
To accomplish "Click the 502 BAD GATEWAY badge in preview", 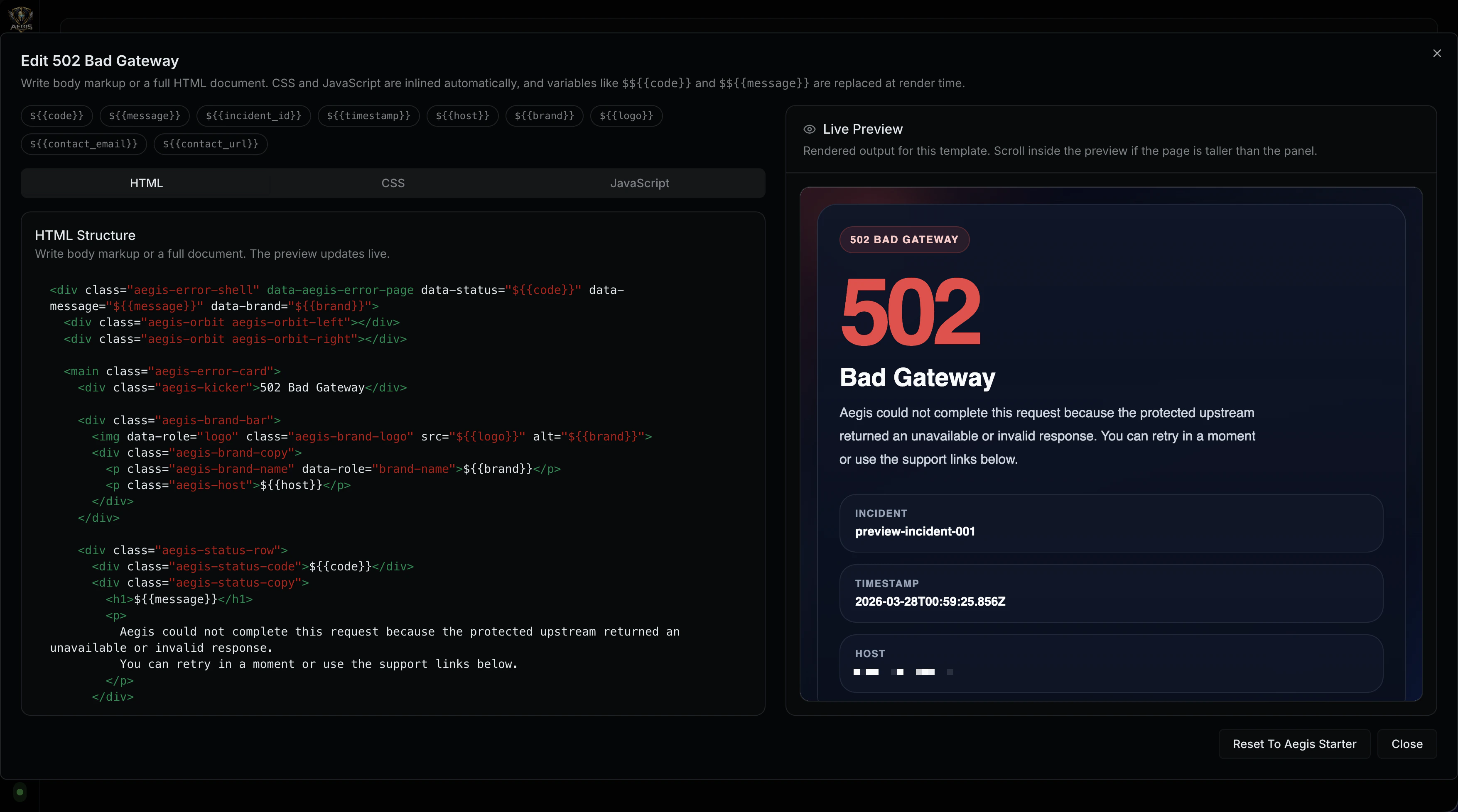I will point(904,240).
